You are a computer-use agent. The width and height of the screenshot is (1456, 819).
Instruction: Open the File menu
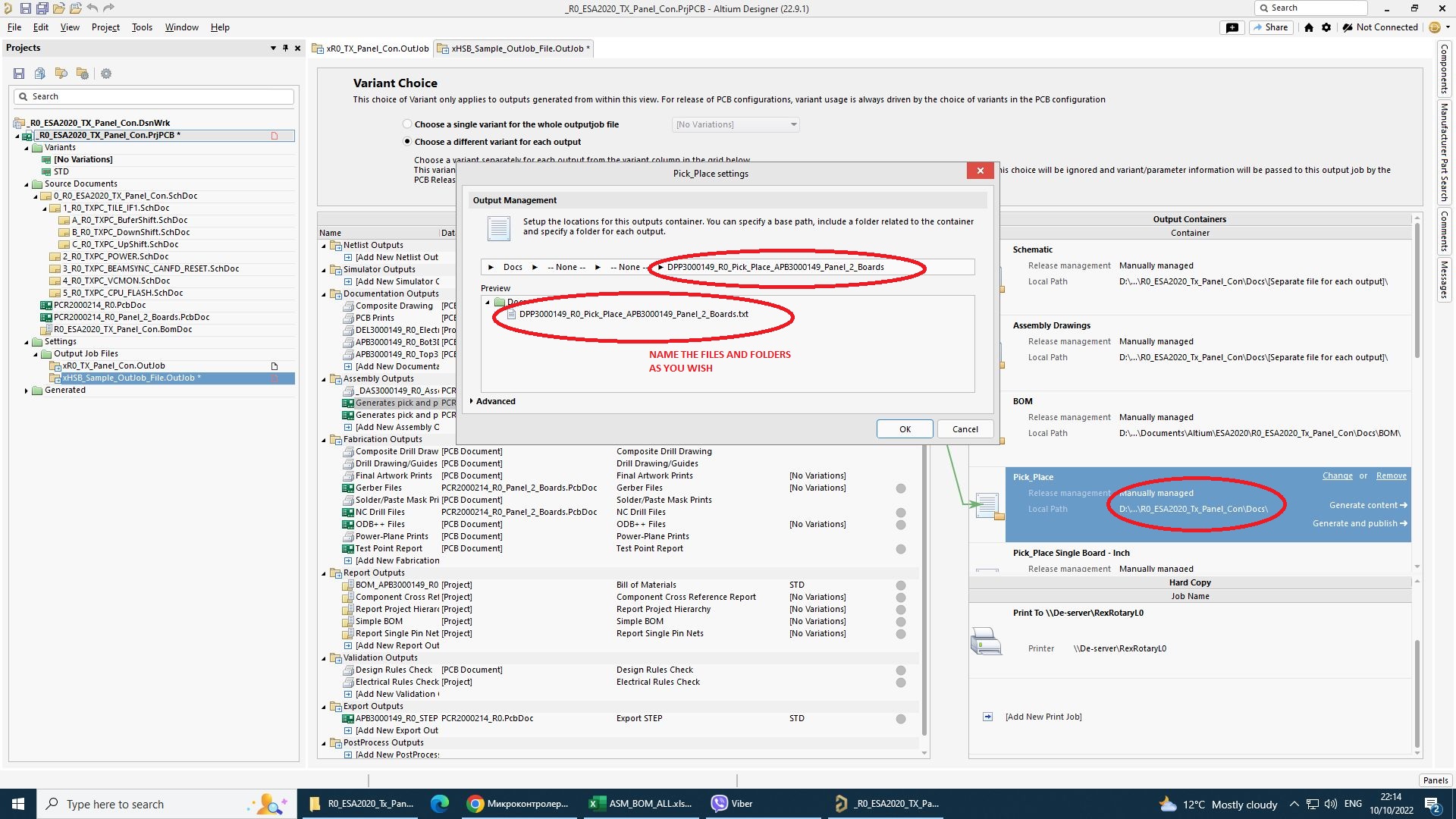14,27
